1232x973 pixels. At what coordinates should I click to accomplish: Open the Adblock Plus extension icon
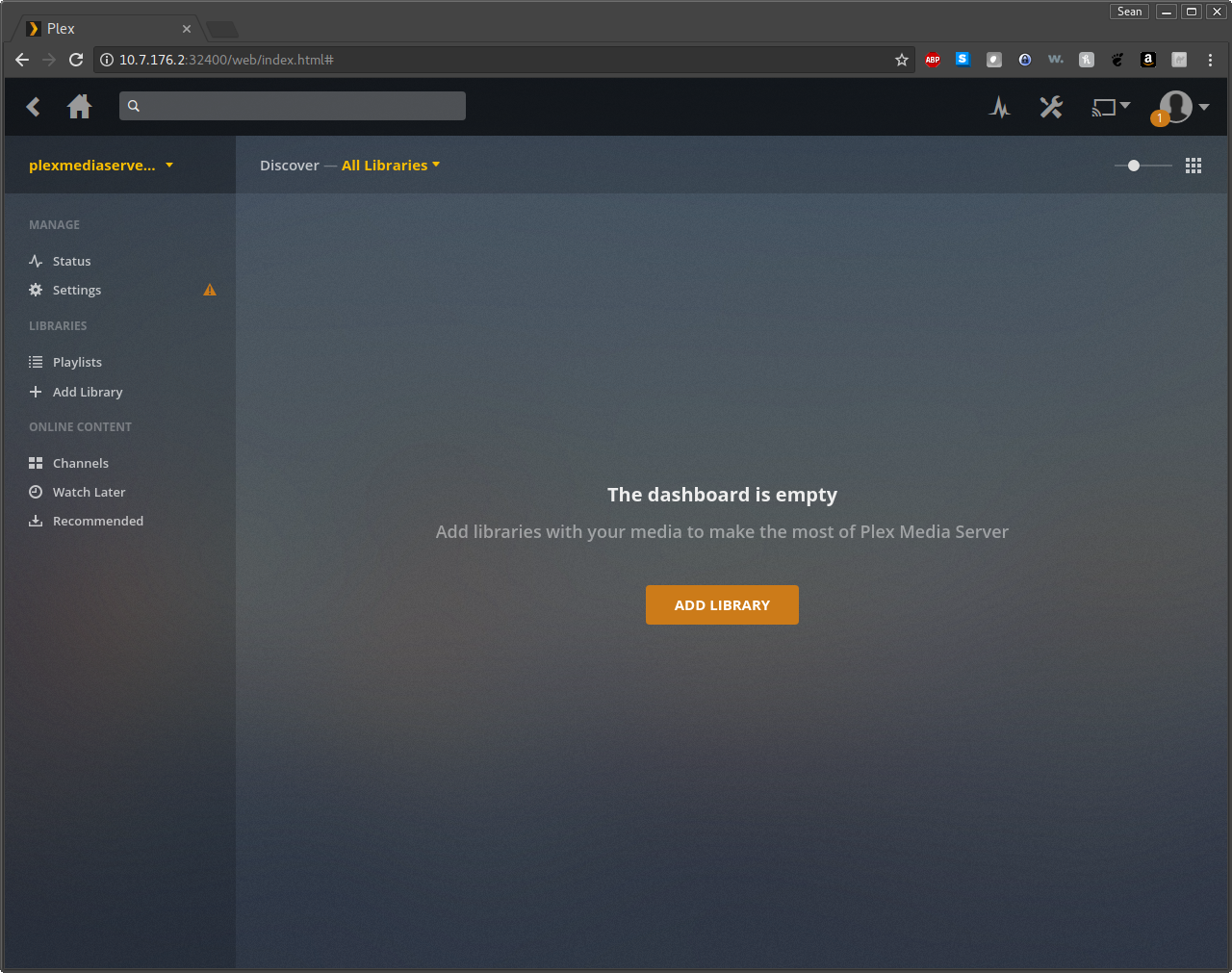tap(933, 60)
